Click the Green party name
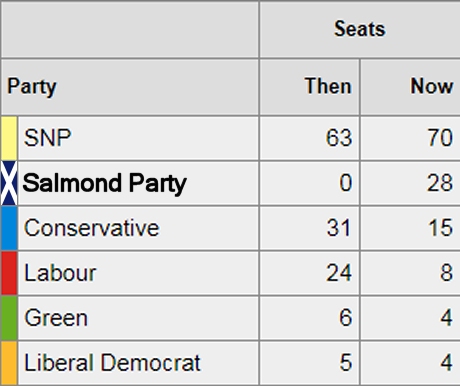This screenshot has height=386, width=460. point(56,318)
